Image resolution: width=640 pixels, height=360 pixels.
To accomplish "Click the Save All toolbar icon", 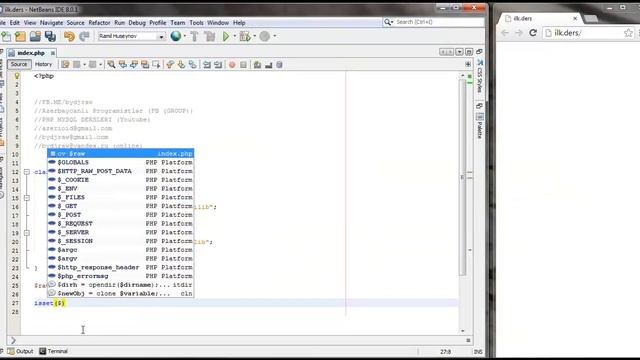I will tap(50, 36).
